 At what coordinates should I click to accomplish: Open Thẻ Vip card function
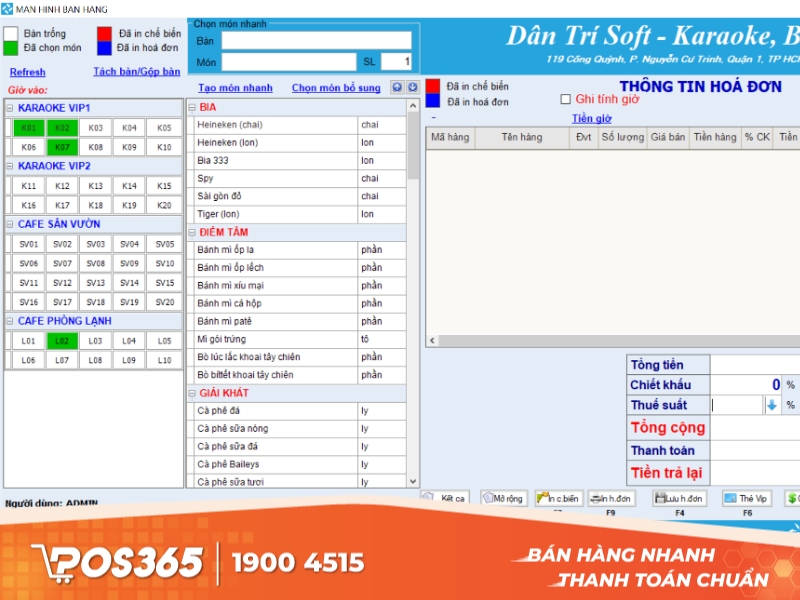tap(748, 497)
